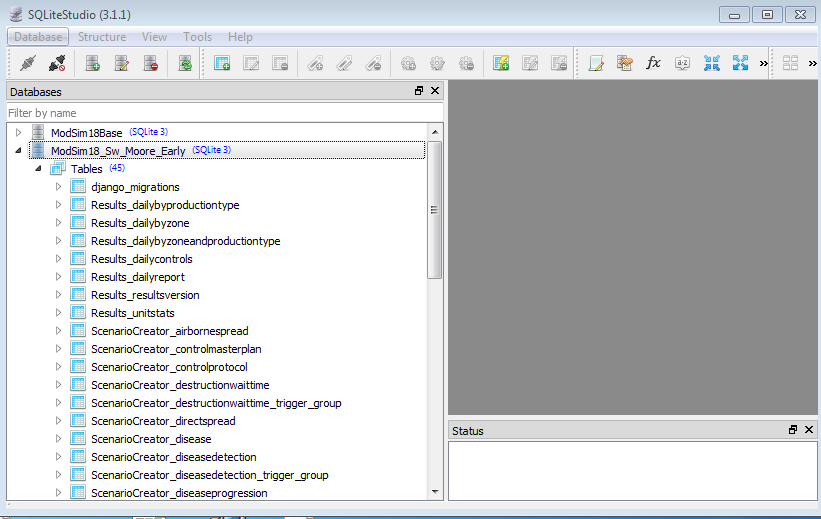
Task: Expand the django_migrations table
Action: [x=58, y=186]
